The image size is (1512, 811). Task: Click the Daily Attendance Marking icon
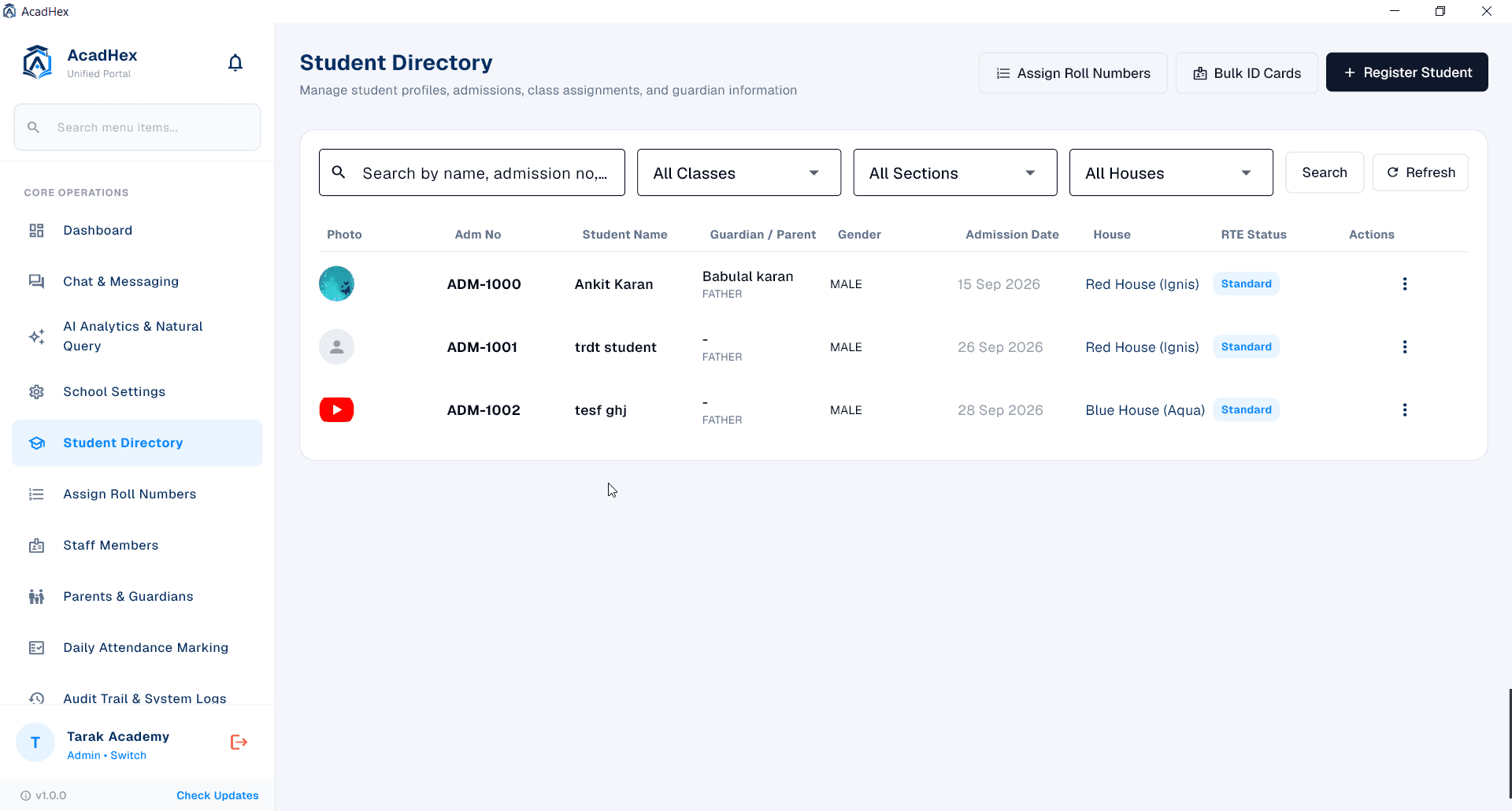(36, 648)
